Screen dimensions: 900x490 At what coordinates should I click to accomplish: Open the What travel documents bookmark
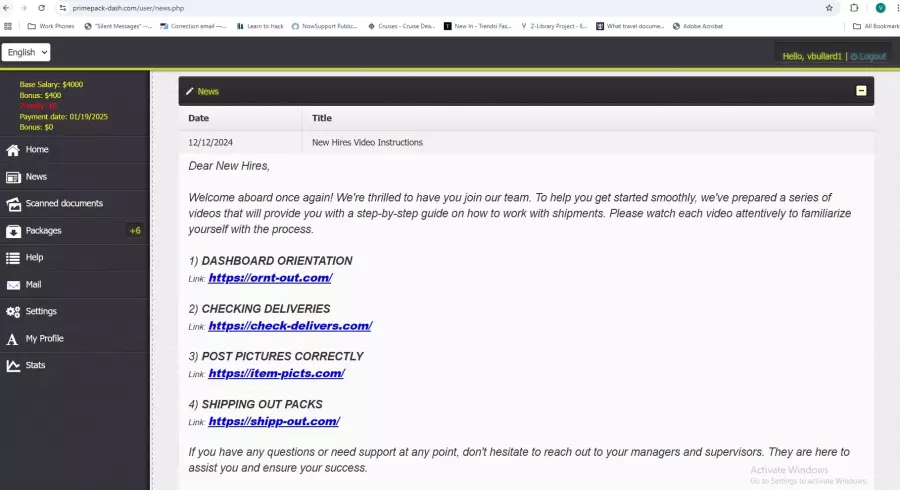click(630, 26)
